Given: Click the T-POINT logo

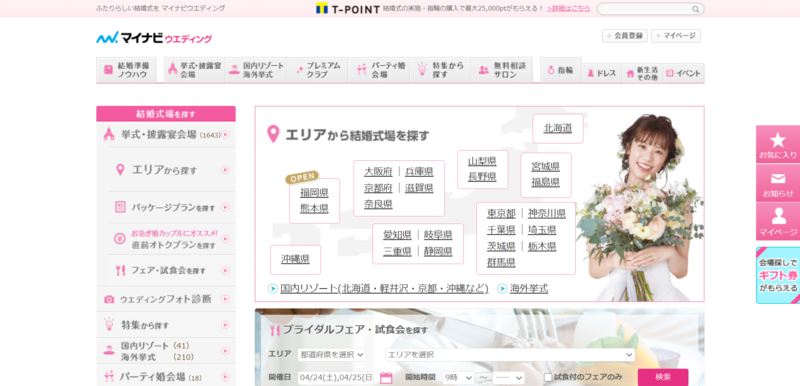Looking at the screenshot, I should coord(347,8).
